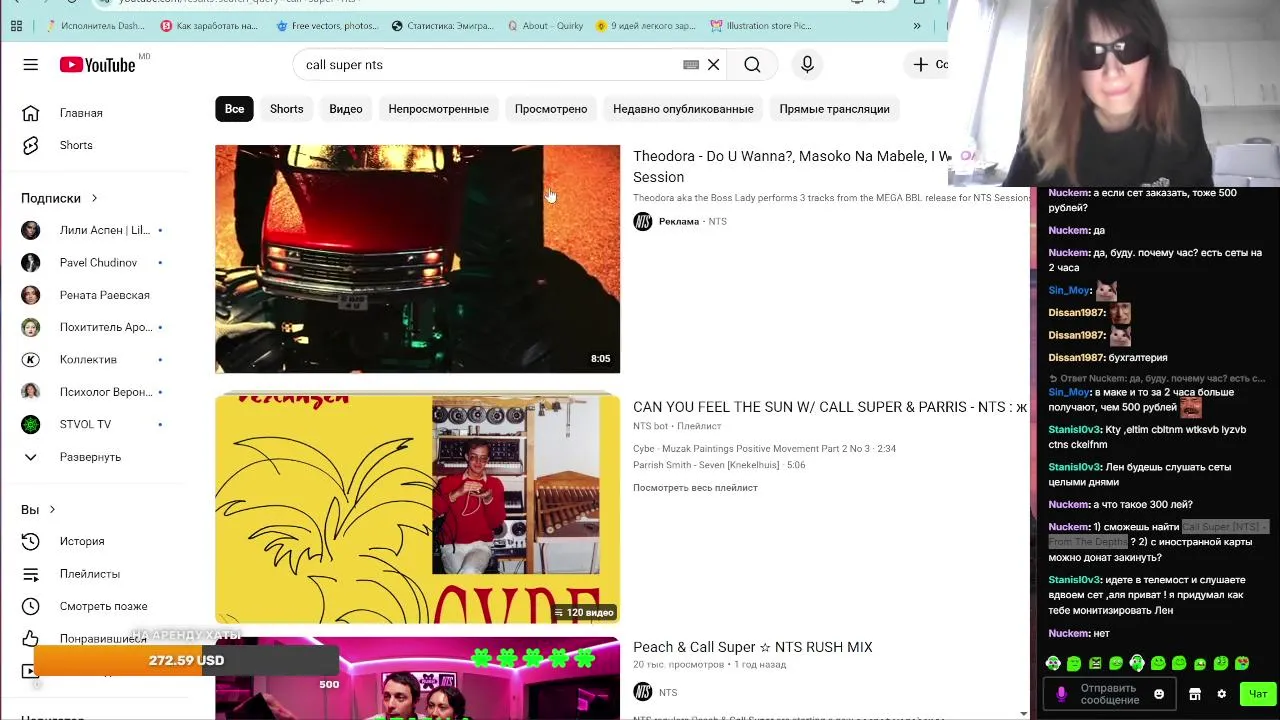The image size is (1280, 720).
Task: Open the 9 идей легкого зар... bookmark
Action: tap(646, 26)
